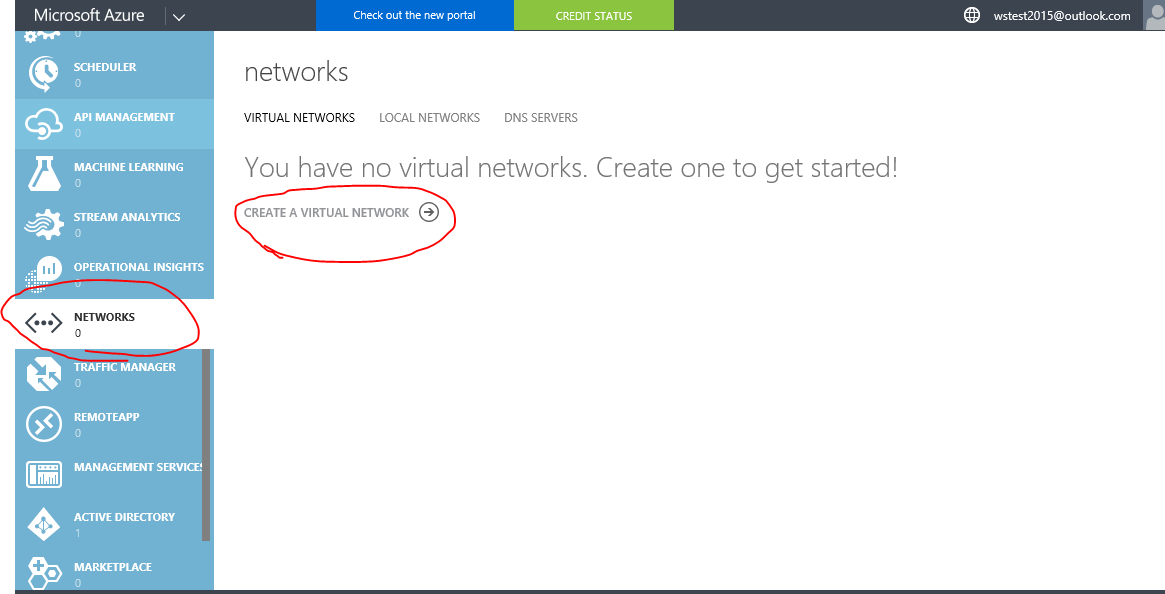Click the Operational Insights chart icon
The width and height of the screenshot is (1165, 594).
[44, 274]
